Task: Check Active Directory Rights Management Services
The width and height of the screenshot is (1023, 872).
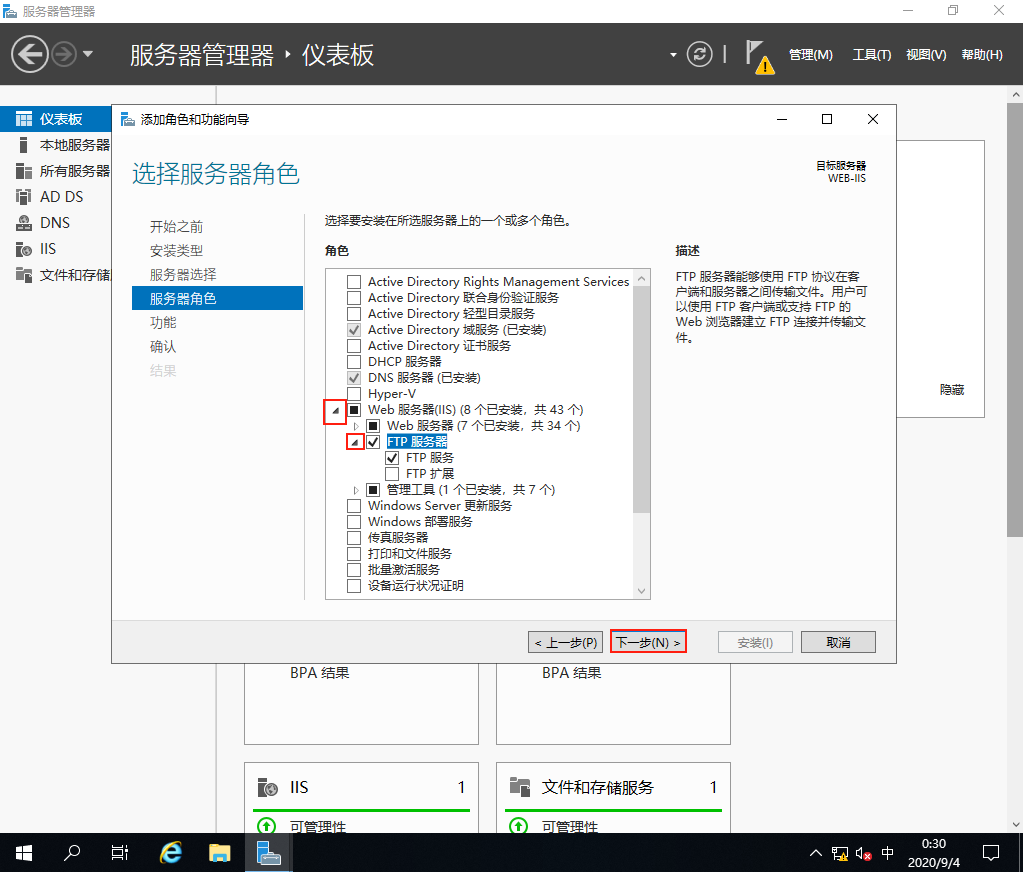Action: [x=354, y=282]
